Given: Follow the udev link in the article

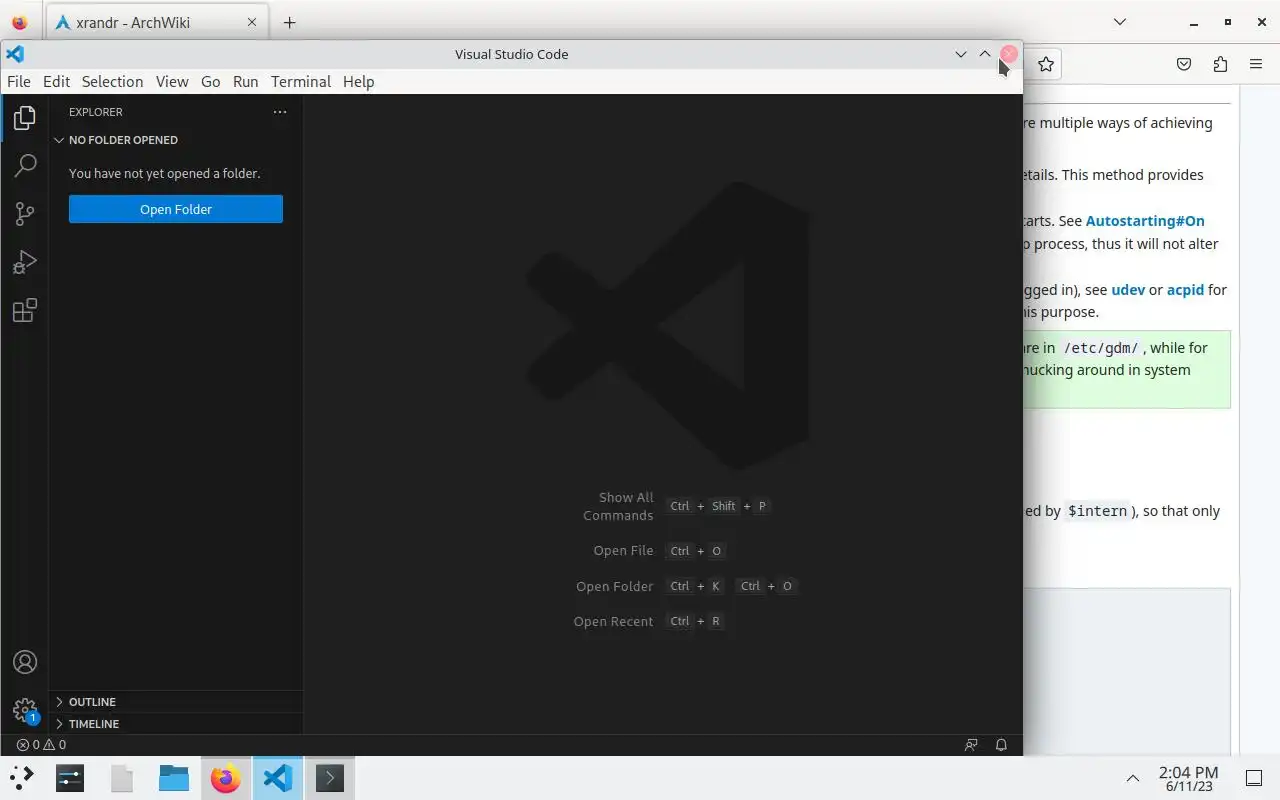Looking at the screenshot, I should (1128, 290).
